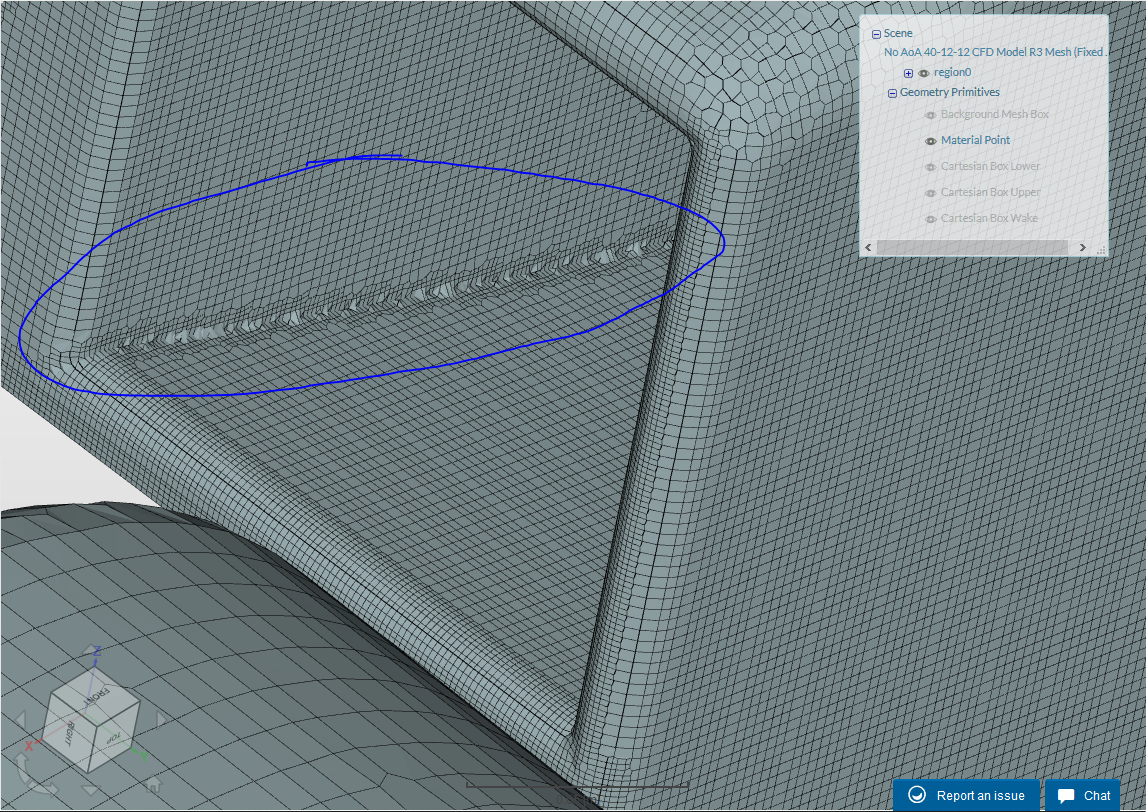Show the Background Mesh Box primitive
Viewport: 1146px width, 812px height.
930,115
